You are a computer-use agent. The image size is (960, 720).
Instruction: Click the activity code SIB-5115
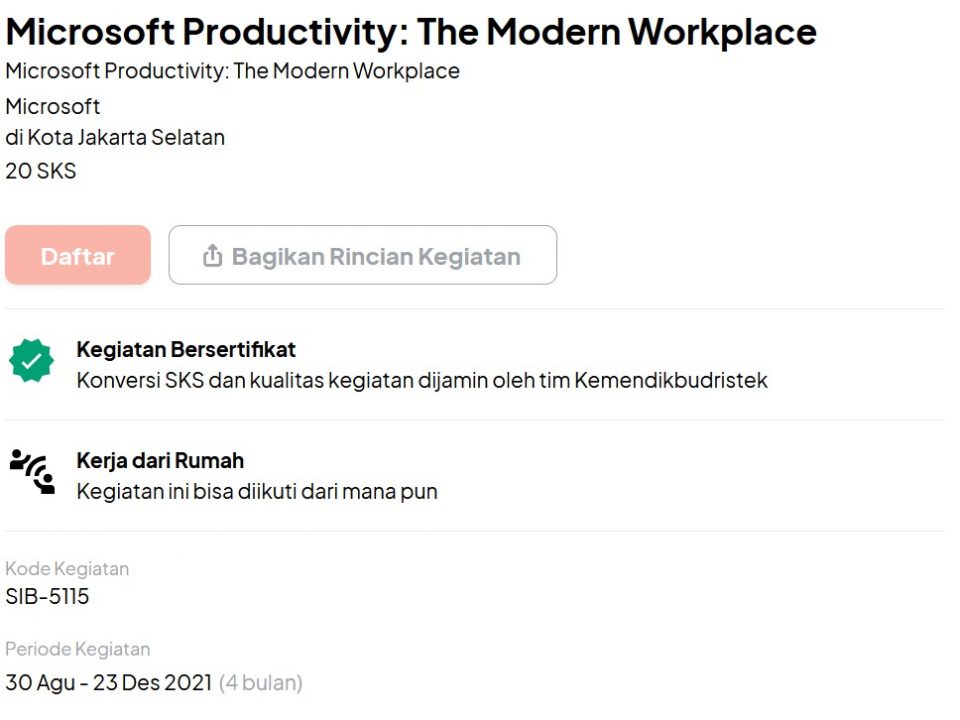(x=47, y=596)
